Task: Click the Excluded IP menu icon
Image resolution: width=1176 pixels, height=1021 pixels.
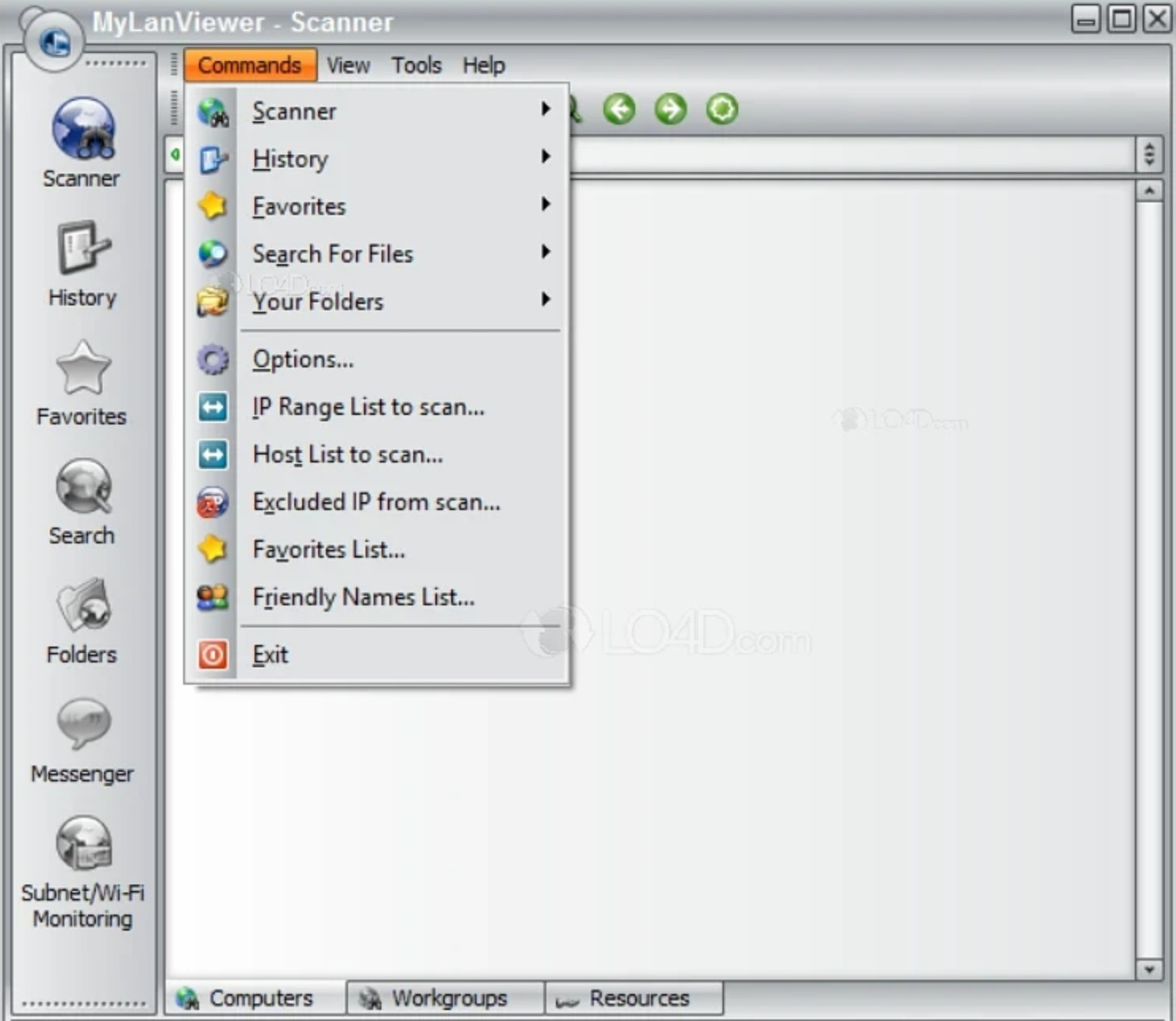Action: click(x=213, y=502)
